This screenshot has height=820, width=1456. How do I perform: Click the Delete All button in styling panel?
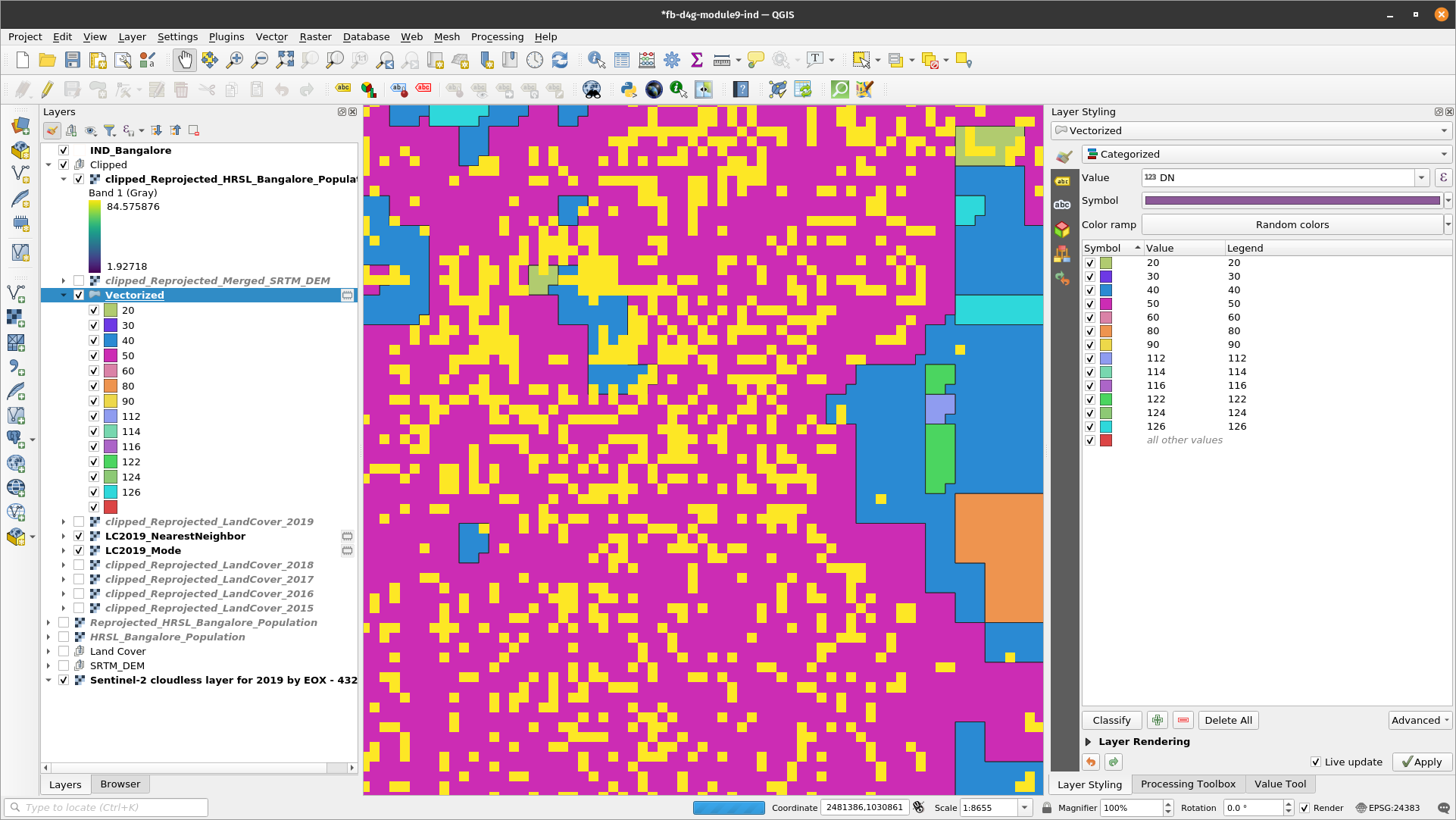(1228, 720)
